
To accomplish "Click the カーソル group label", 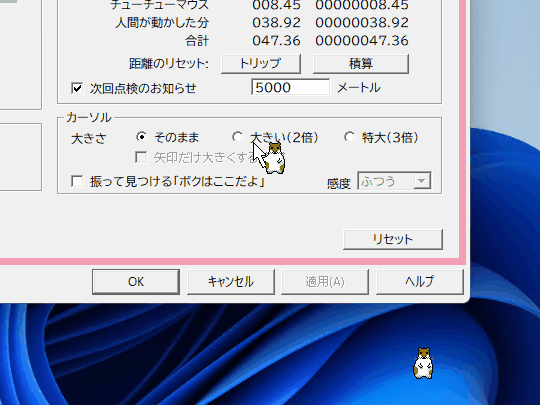I will (x=89, y=117).
